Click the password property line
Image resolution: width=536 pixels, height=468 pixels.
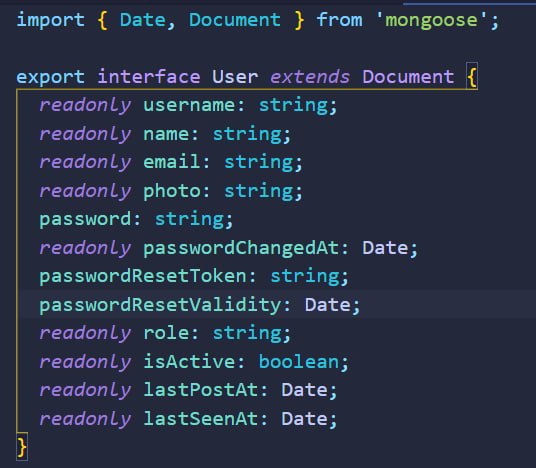tap(136, 219)
